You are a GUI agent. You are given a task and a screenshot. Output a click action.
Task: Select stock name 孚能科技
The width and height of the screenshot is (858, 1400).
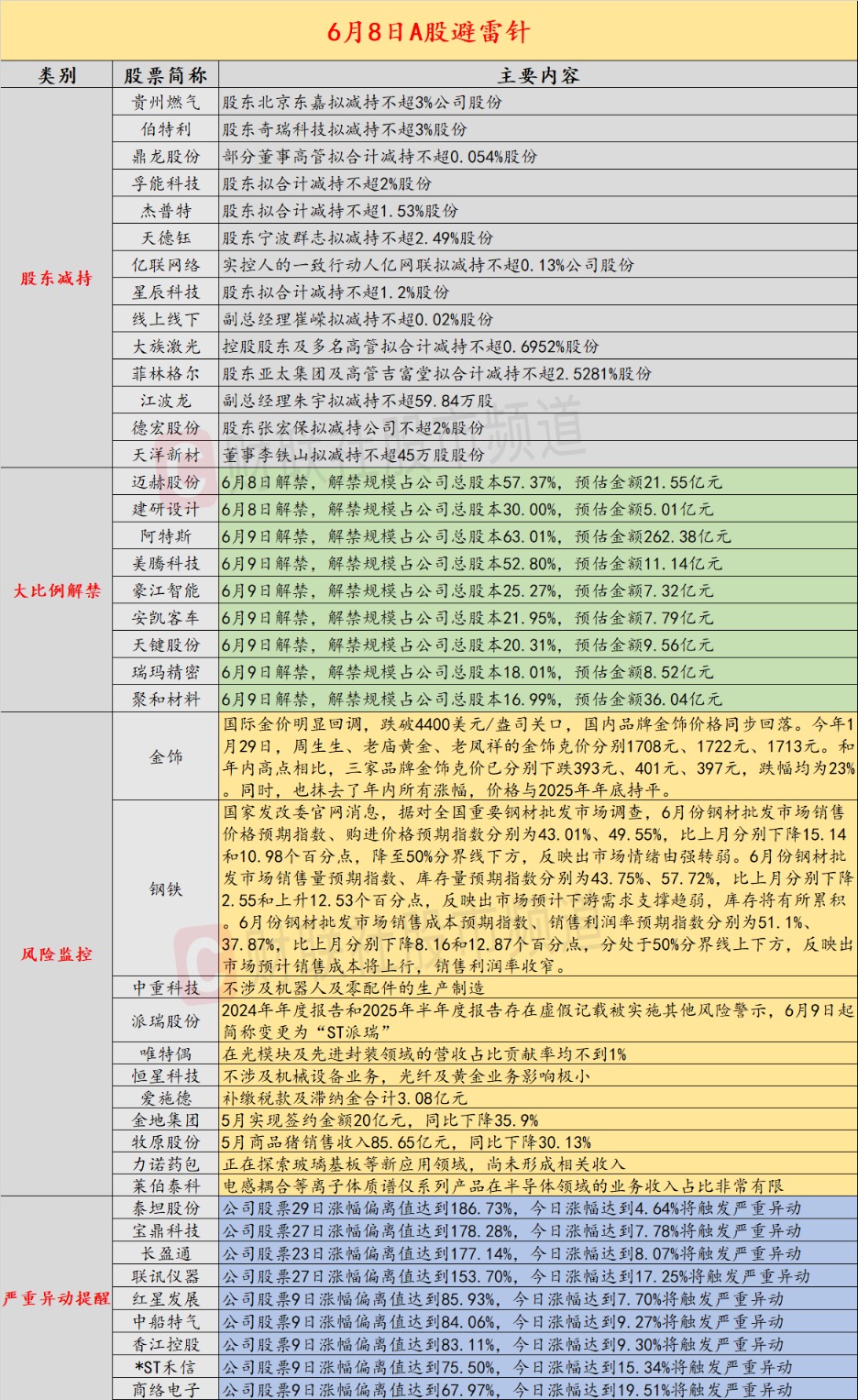click(x=166, y=183)
